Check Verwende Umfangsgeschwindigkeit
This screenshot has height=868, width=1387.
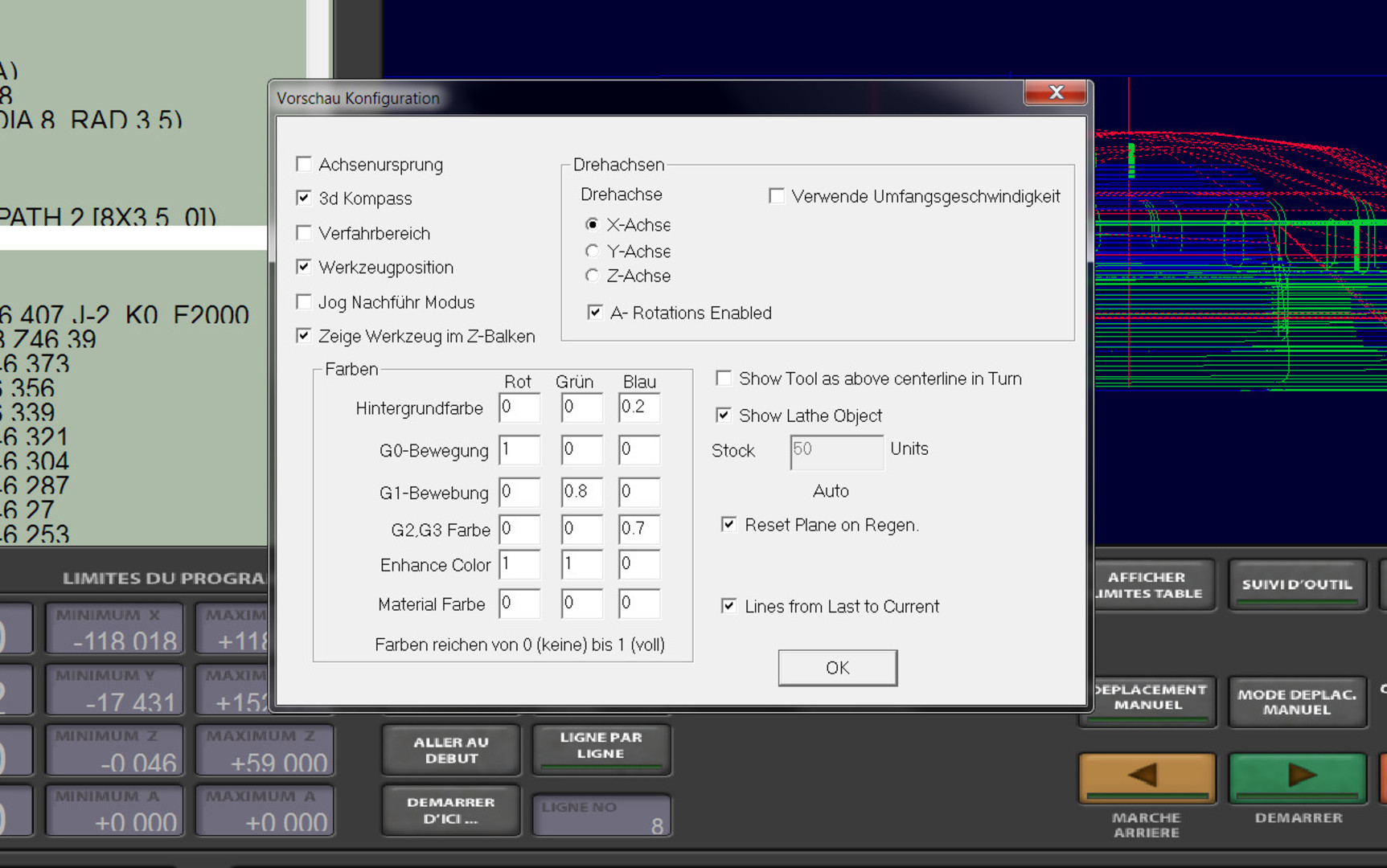click(777, 196)
